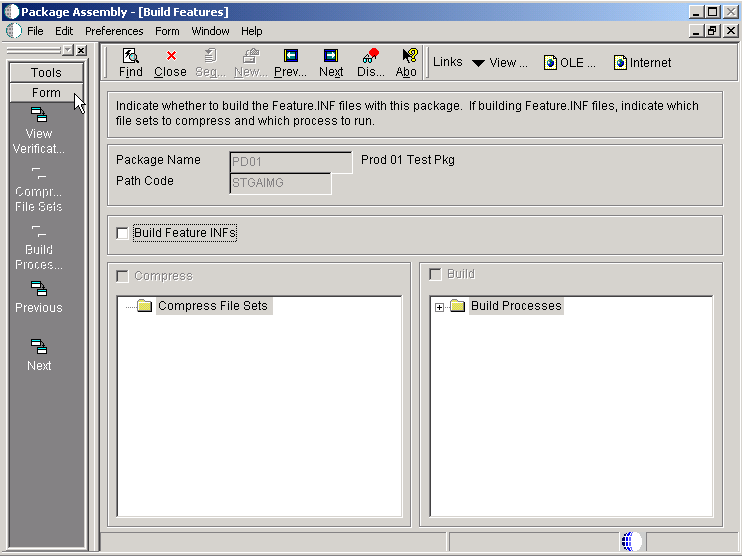Click the Path Code field STGAIMG

tap(280, 183)
